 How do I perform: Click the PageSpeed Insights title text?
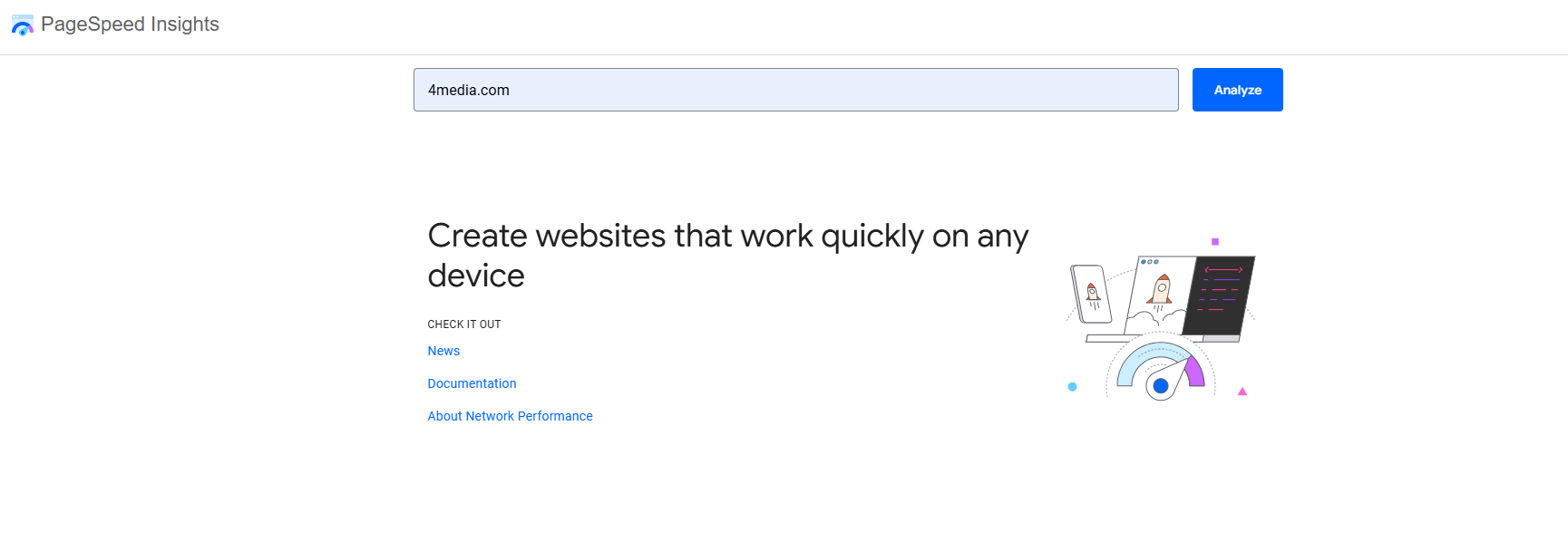pyautogui.click(x=130, y=24)
